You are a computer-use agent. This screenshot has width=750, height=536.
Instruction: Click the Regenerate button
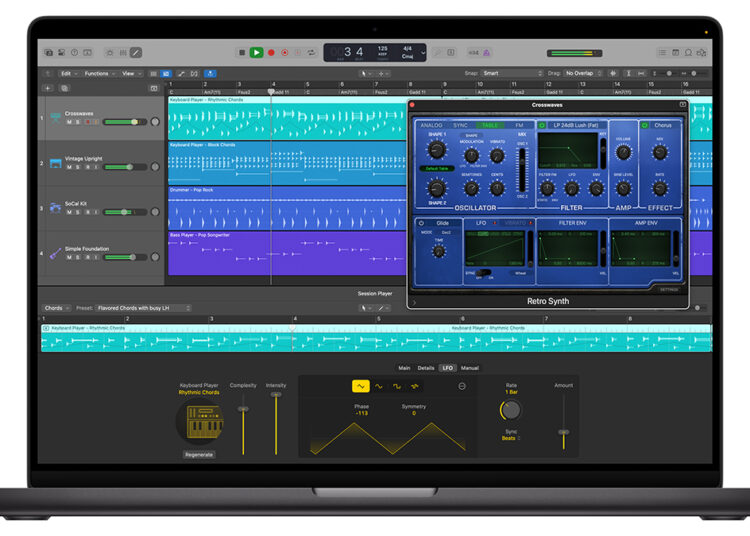199,454
